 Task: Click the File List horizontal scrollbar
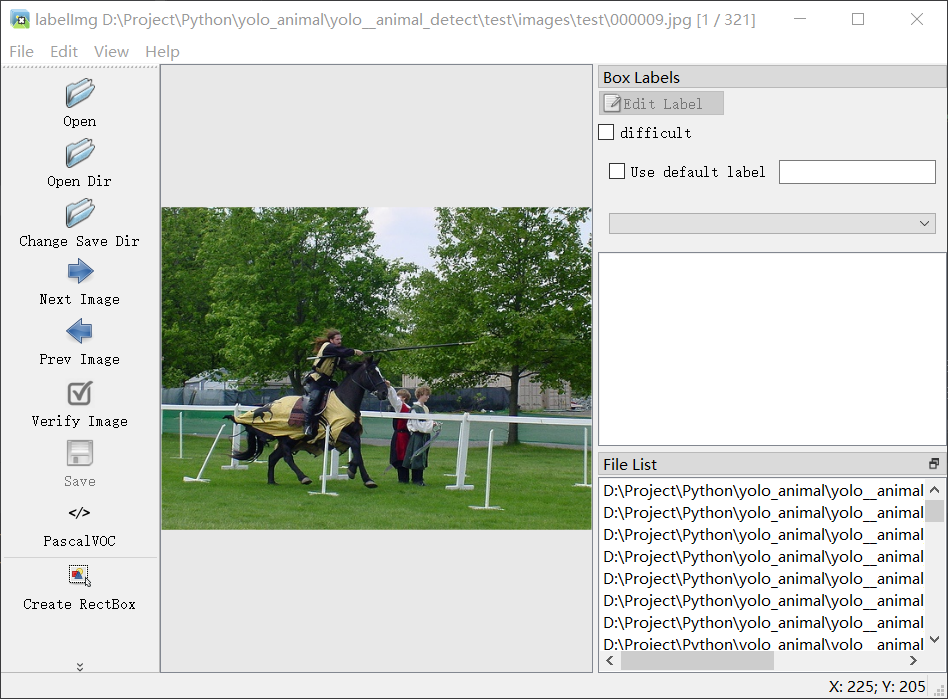tap(697, 661)
